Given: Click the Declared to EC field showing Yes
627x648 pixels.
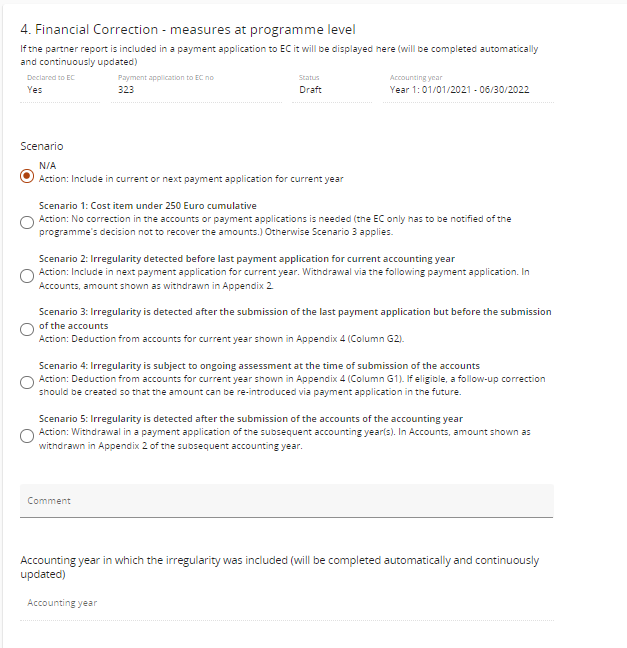Looking at the screenshot, I should 60,90.
